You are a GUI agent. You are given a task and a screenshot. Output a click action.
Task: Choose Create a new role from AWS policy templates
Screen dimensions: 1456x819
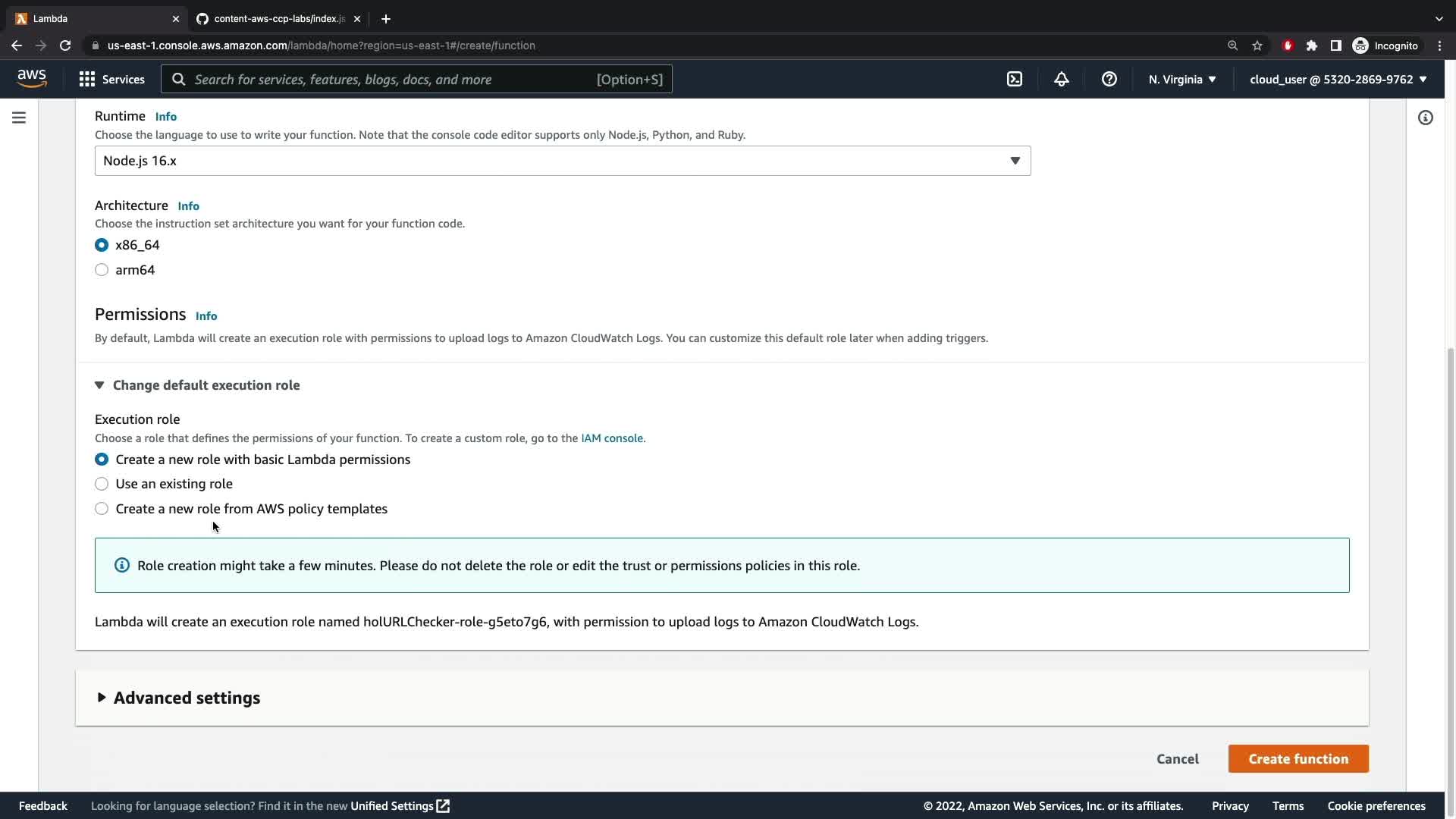[x=102, y=509]
